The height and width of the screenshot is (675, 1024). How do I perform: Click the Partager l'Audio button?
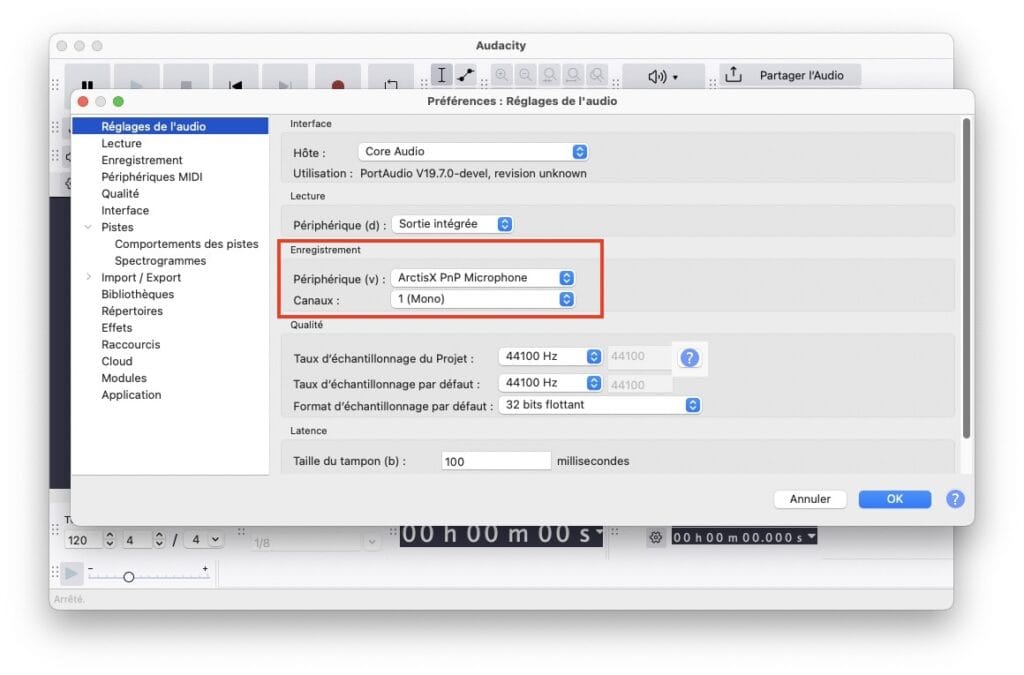[790, 75]
